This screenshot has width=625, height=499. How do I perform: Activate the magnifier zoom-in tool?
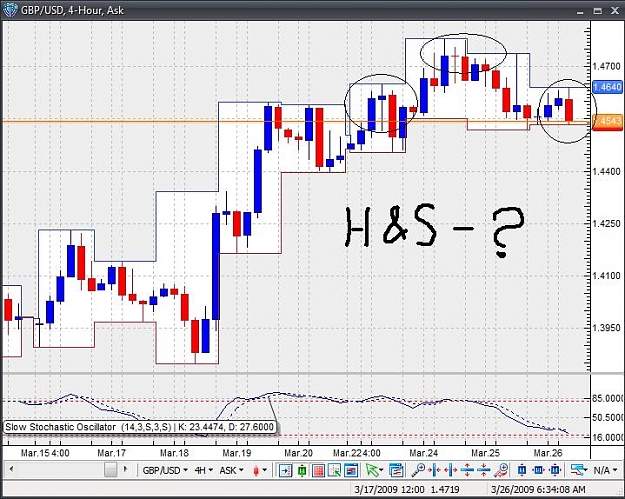pos(418,470)
